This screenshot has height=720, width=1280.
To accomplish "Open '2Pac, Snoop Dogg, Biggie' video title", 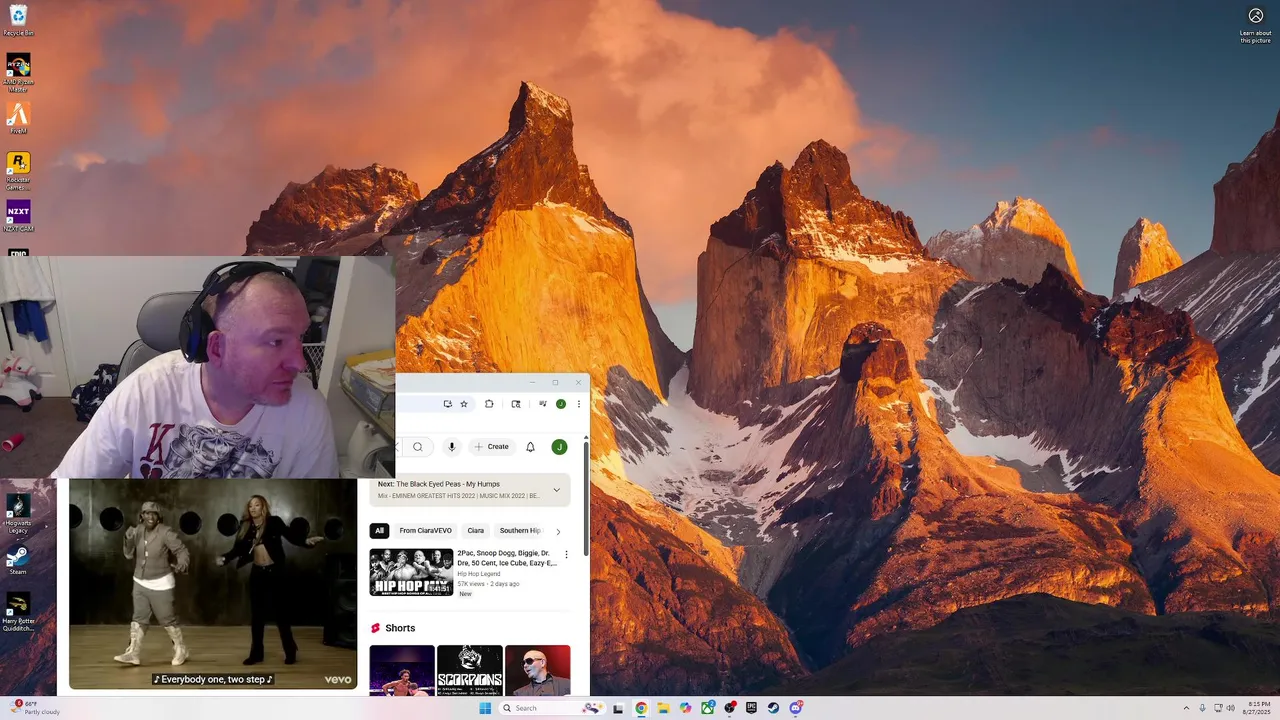I will point(506,558).
